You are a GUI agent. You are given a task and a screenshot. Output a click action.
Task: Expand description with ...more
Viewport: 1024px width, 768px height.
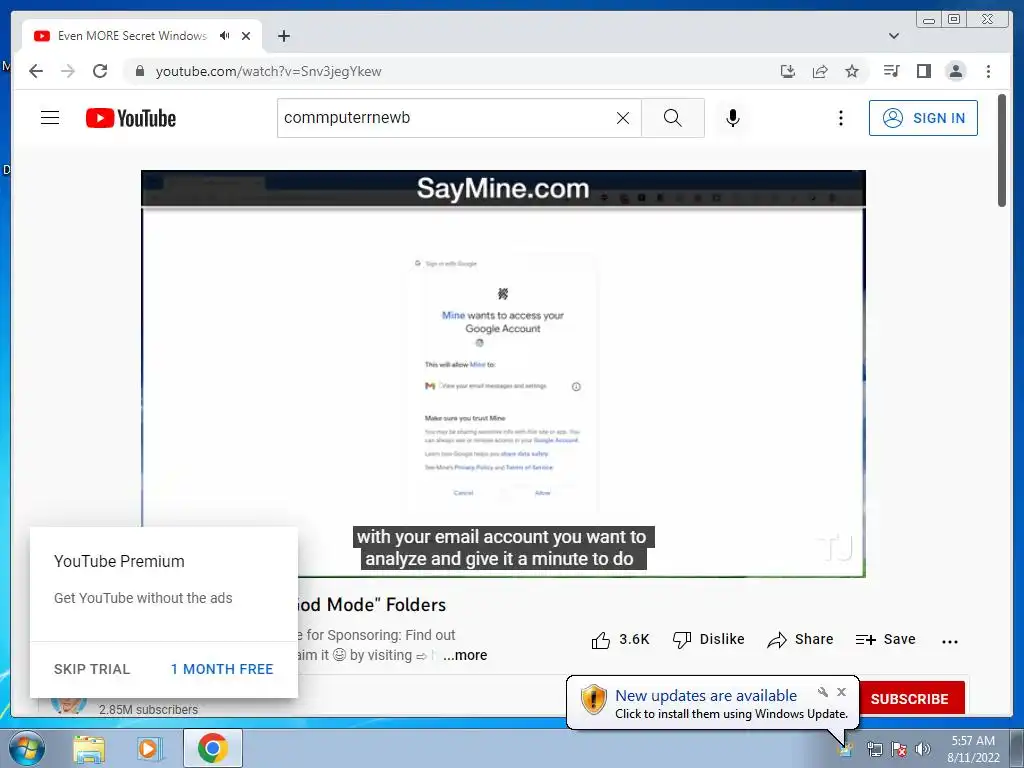coord(465,655)
